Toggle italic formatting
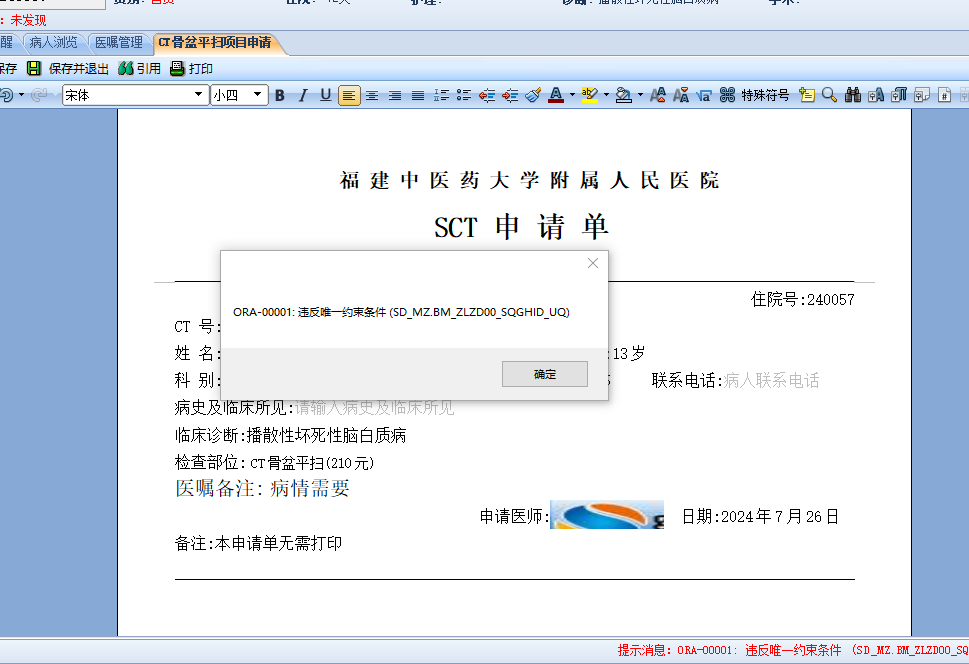Viewport: 969px width, 664px height. [x=303, y=95]
